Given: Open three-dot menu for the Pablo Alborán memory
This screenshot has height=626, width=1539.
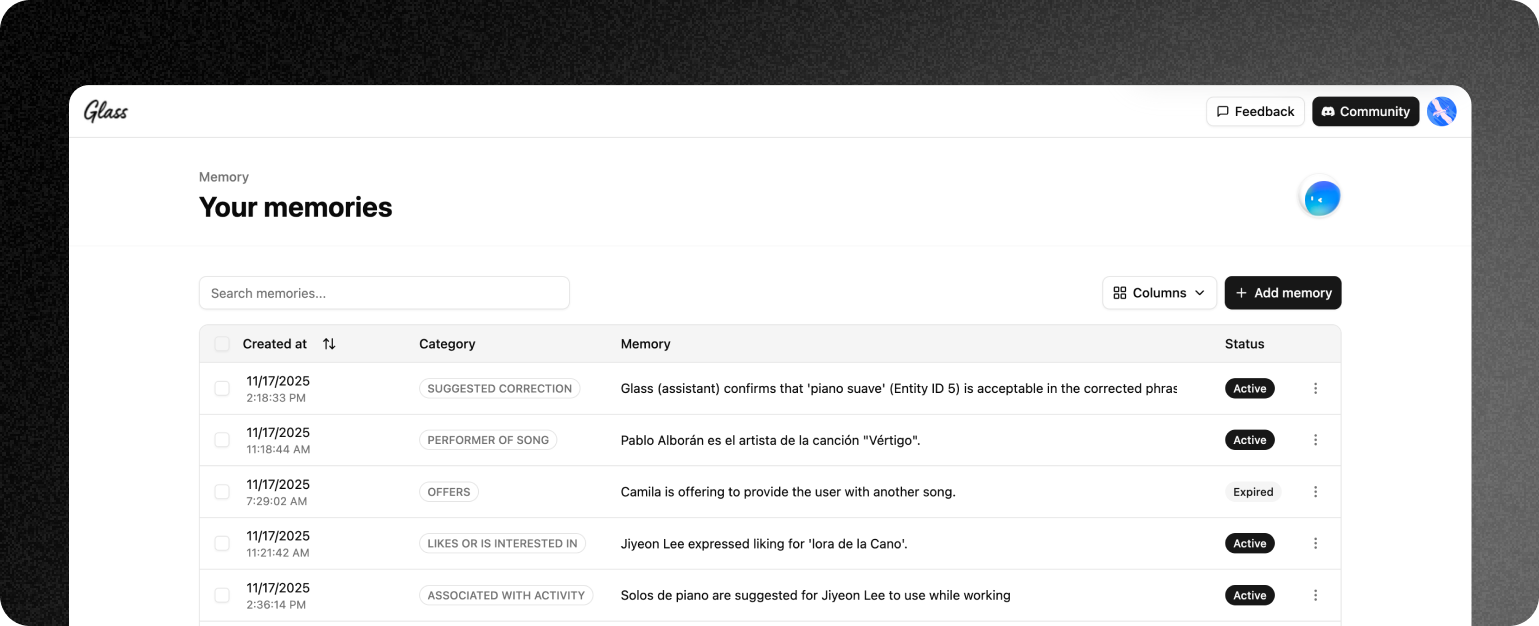Looking at the screenshot, I should pyautogui.click(x=1315, y=440).
